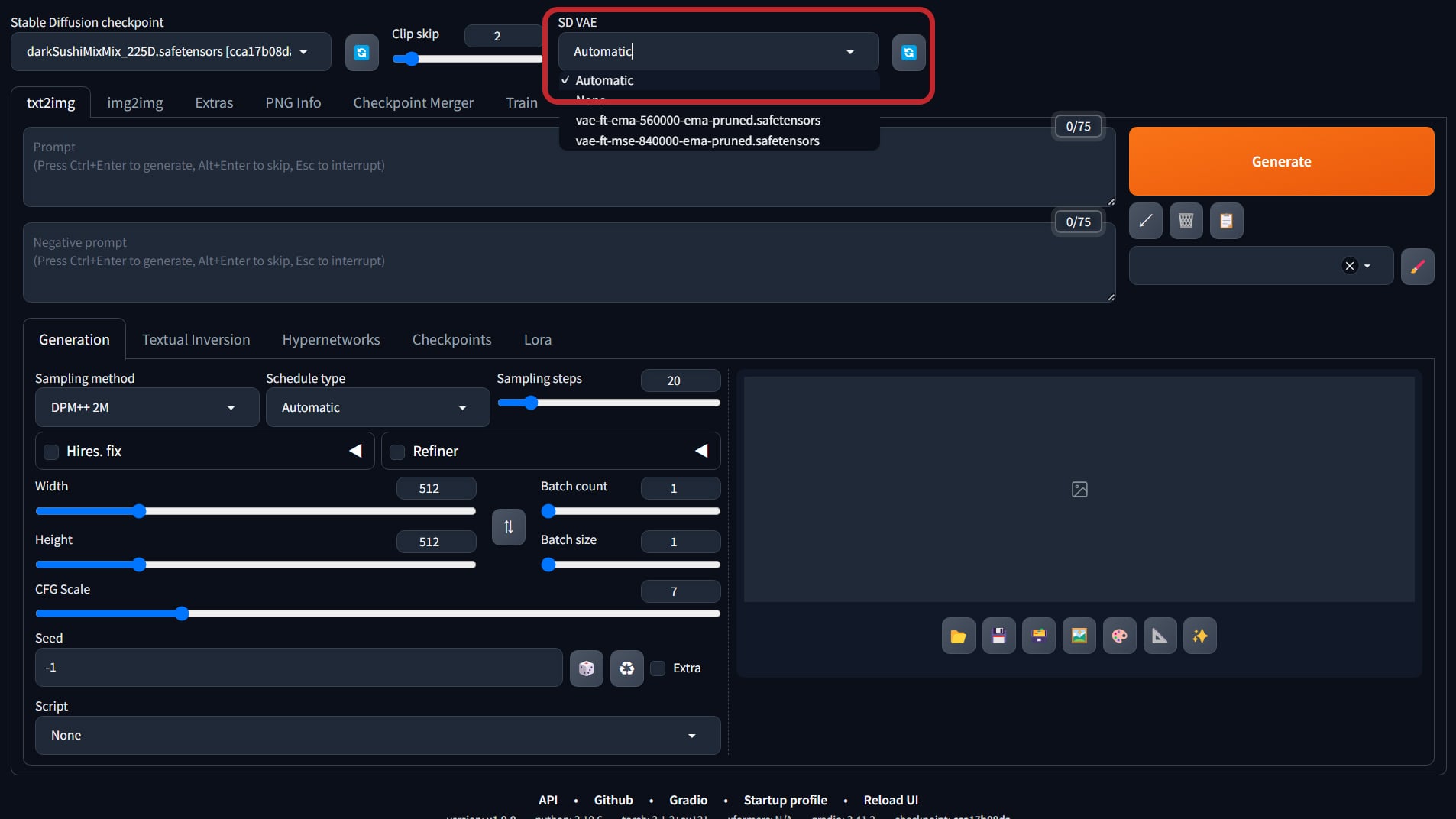1456x819 pixels.
Task: Expand the Hires. fix section arrow
Action: pyautogui.click(x=355, y=451)
